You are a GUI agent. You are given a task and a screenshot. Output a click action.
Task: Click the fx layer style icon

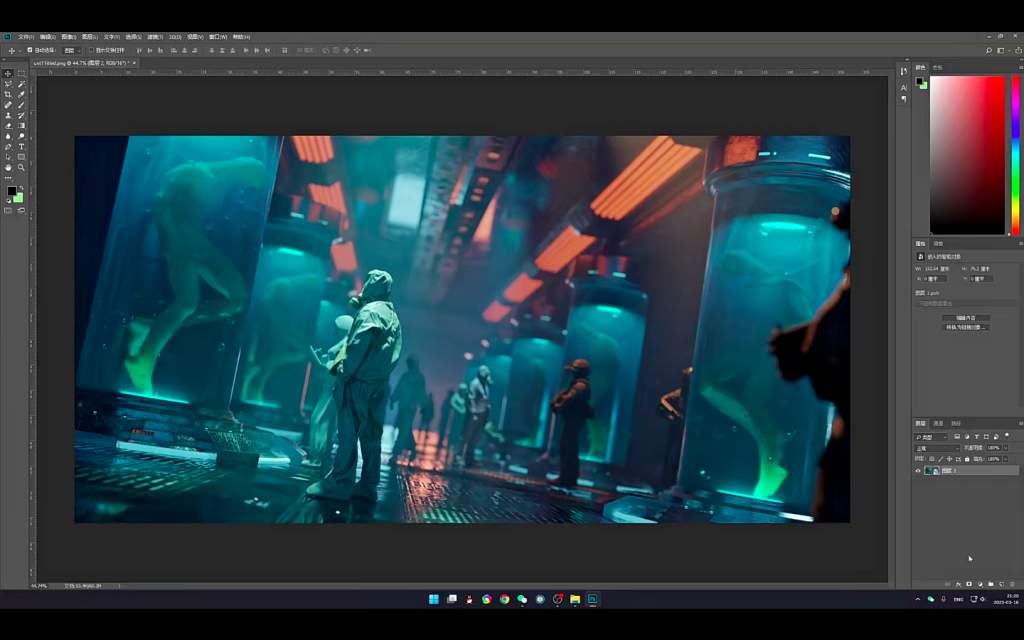[x=958, y=584]
